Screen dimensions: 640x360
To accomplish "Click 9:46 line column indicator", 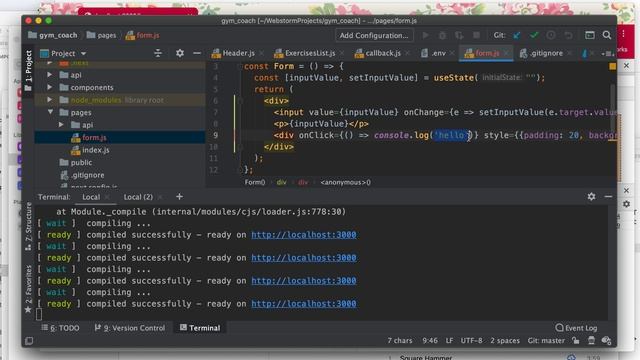I will tap(430, 340).
